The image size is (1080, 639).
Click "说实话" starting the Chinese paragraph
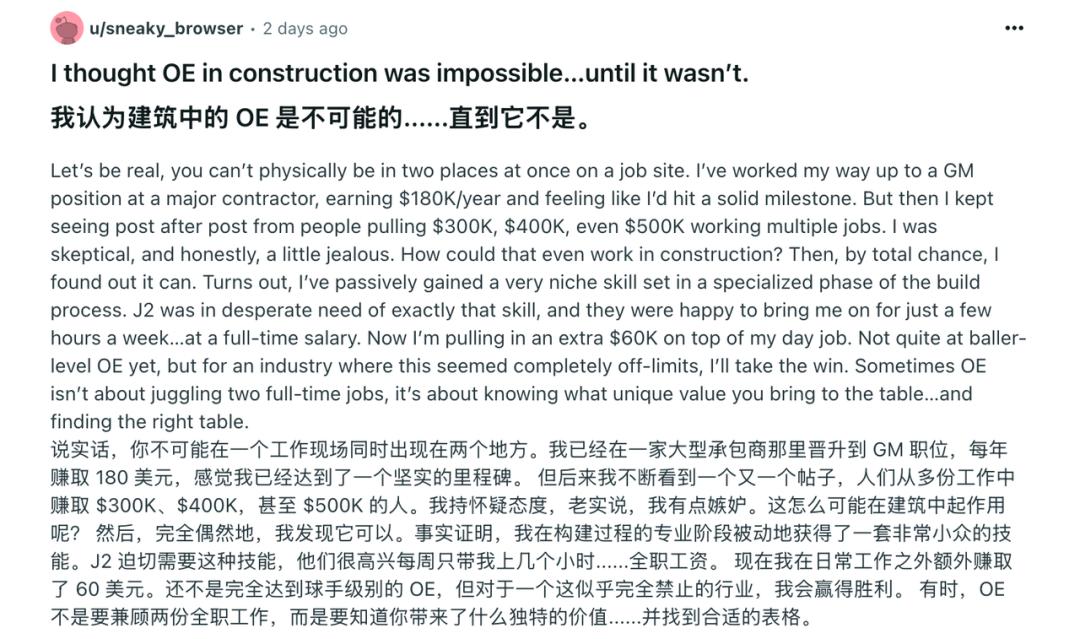click(x=80, y=450)
